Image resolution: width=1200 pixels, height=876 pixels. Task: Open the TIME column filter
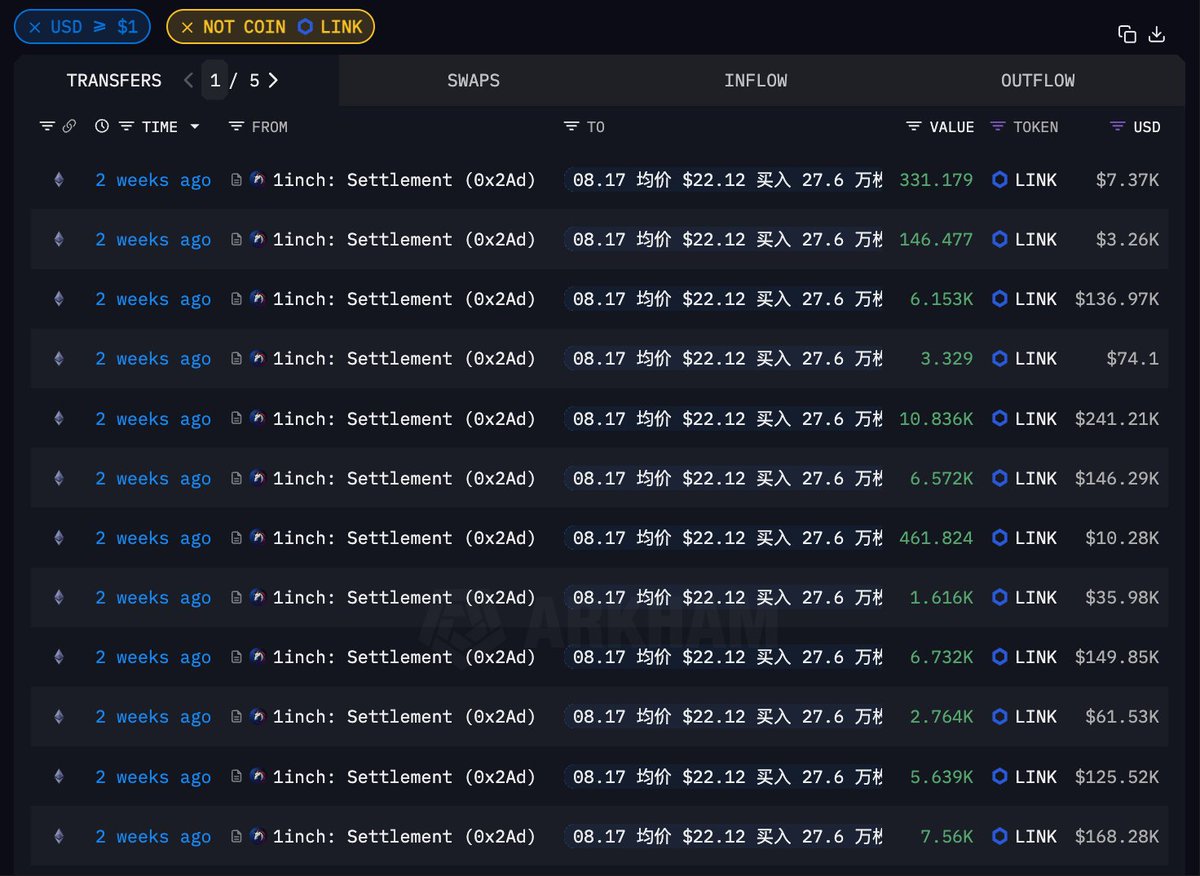[x=126, y=126]
